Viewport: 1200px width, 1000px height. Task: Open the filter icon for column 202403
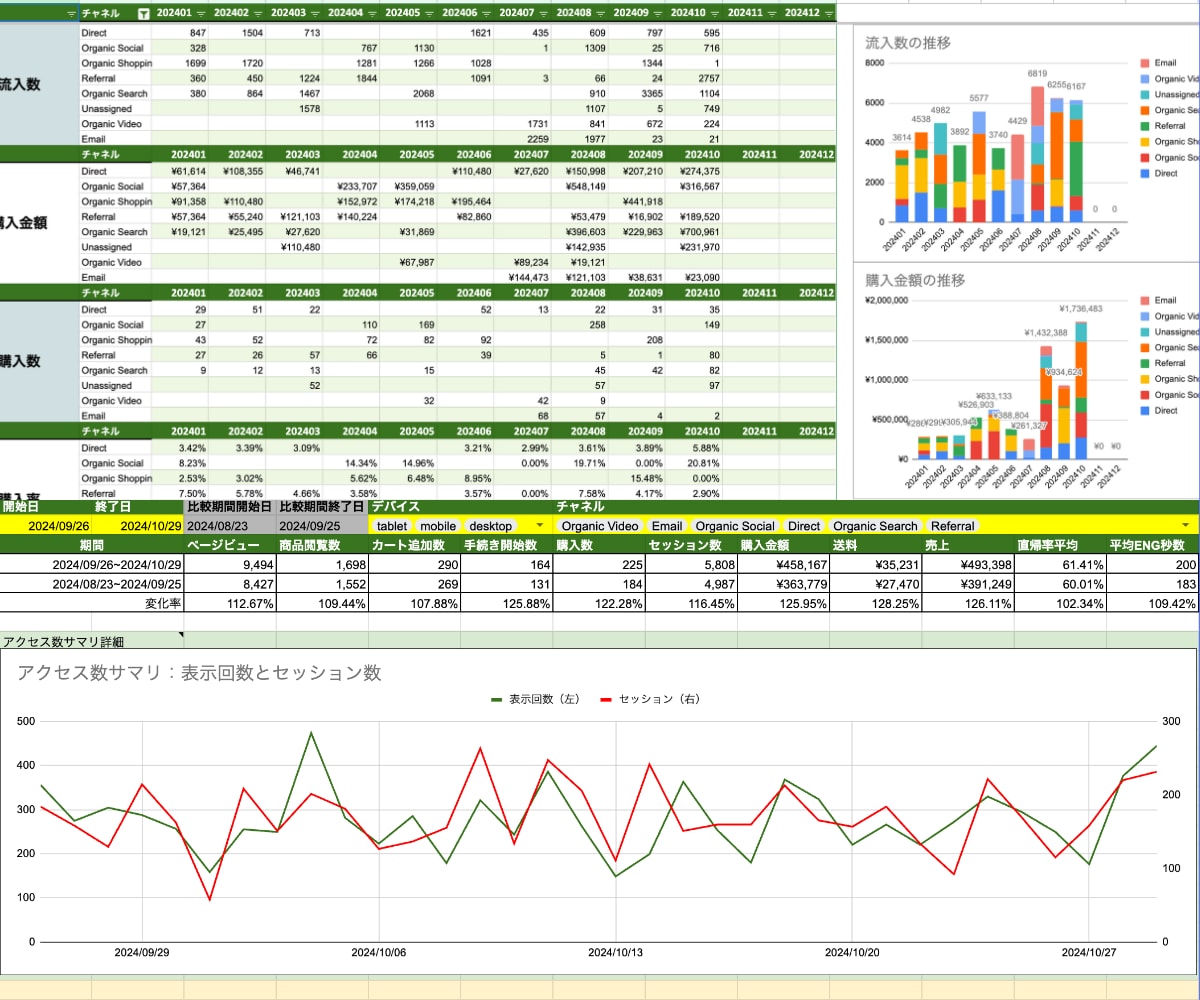tap(316, 14)
